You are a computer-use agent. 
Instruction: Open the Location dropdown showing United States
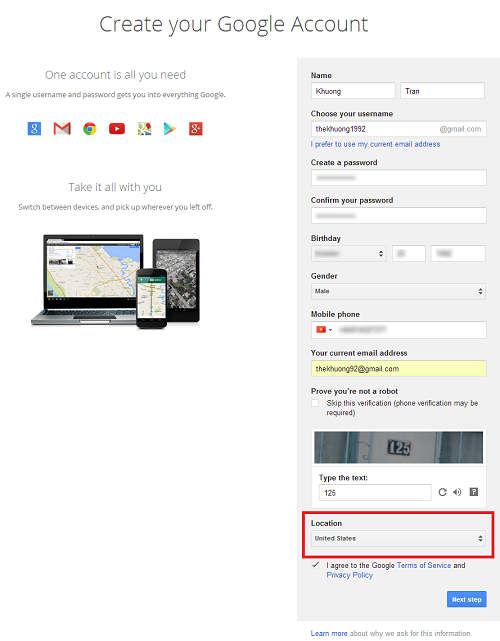pos(398,538)
